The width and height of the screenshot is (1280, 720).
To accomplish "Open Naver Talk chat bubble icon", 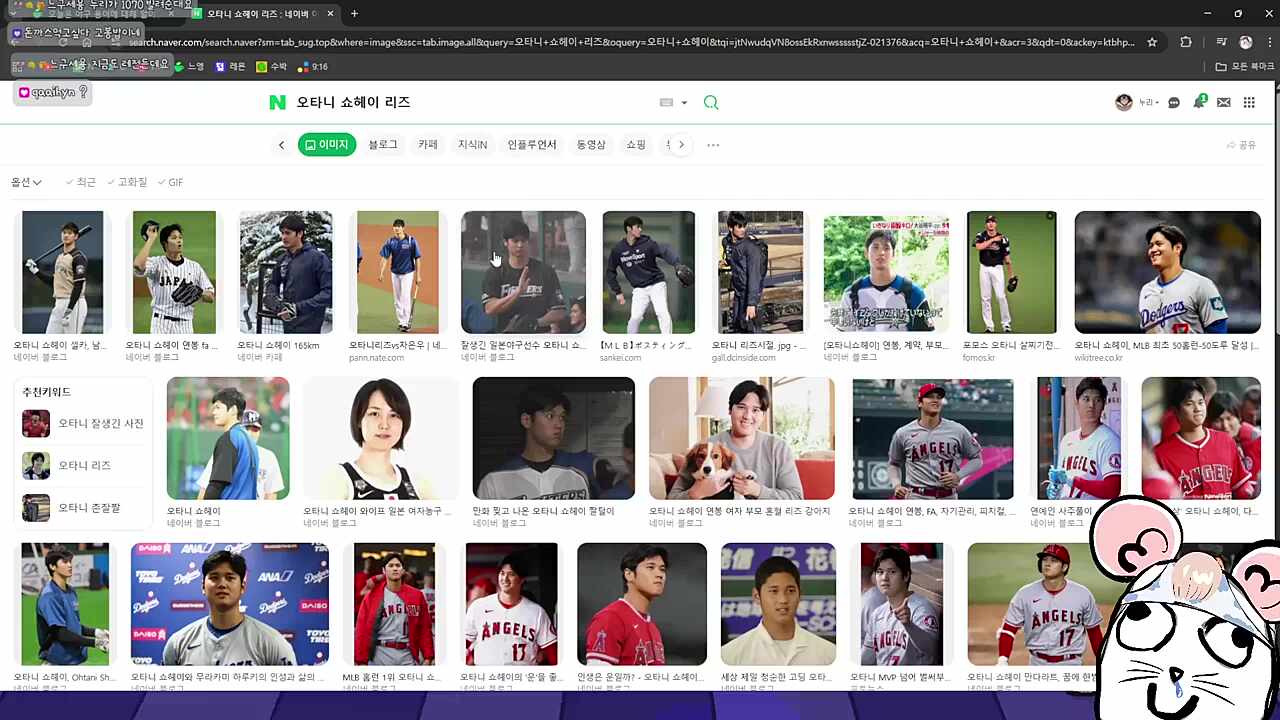I will [1174, 103].
